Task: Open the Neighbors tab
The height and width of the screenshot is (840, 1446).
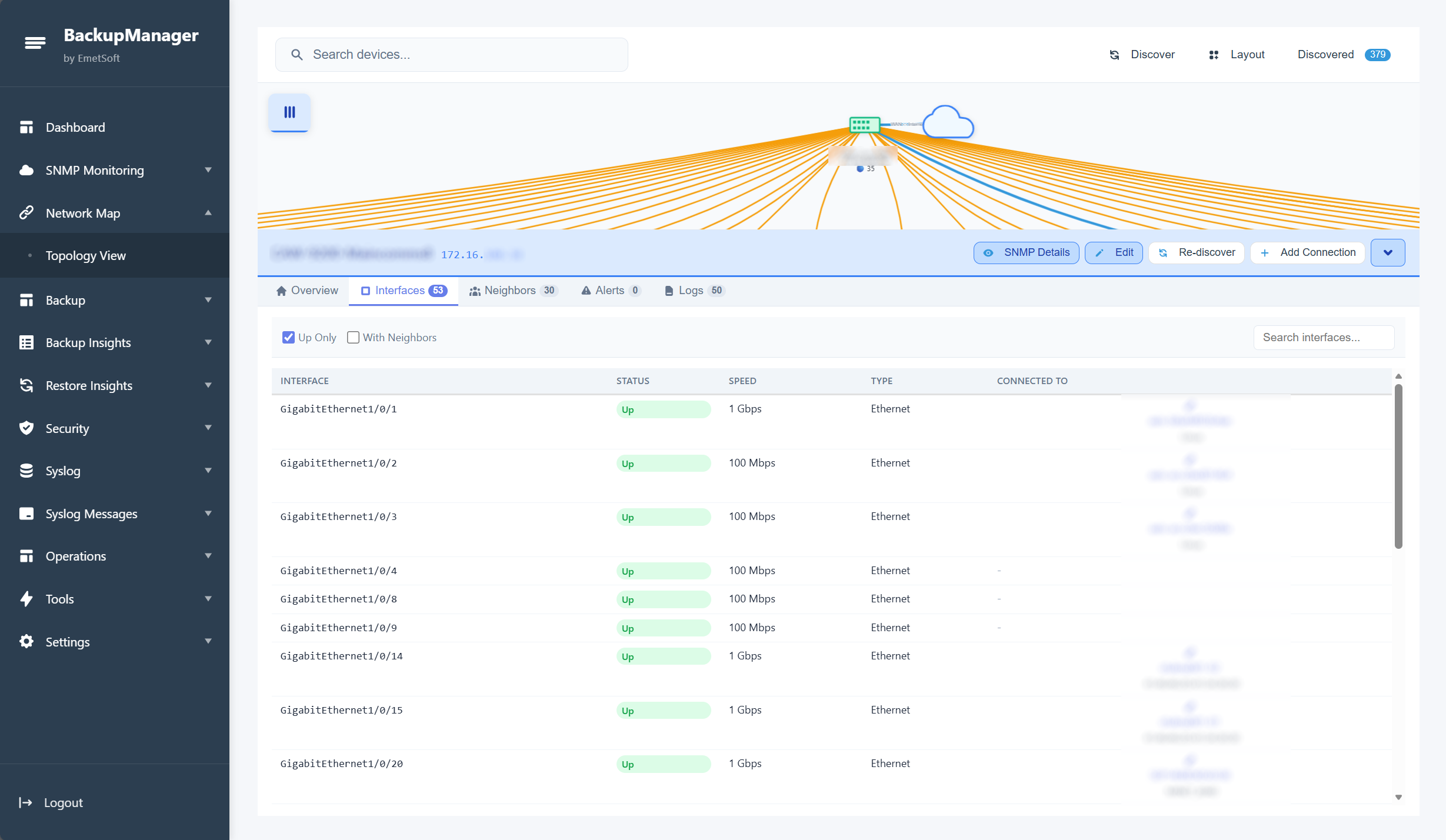Action: [x=513, y=291]
